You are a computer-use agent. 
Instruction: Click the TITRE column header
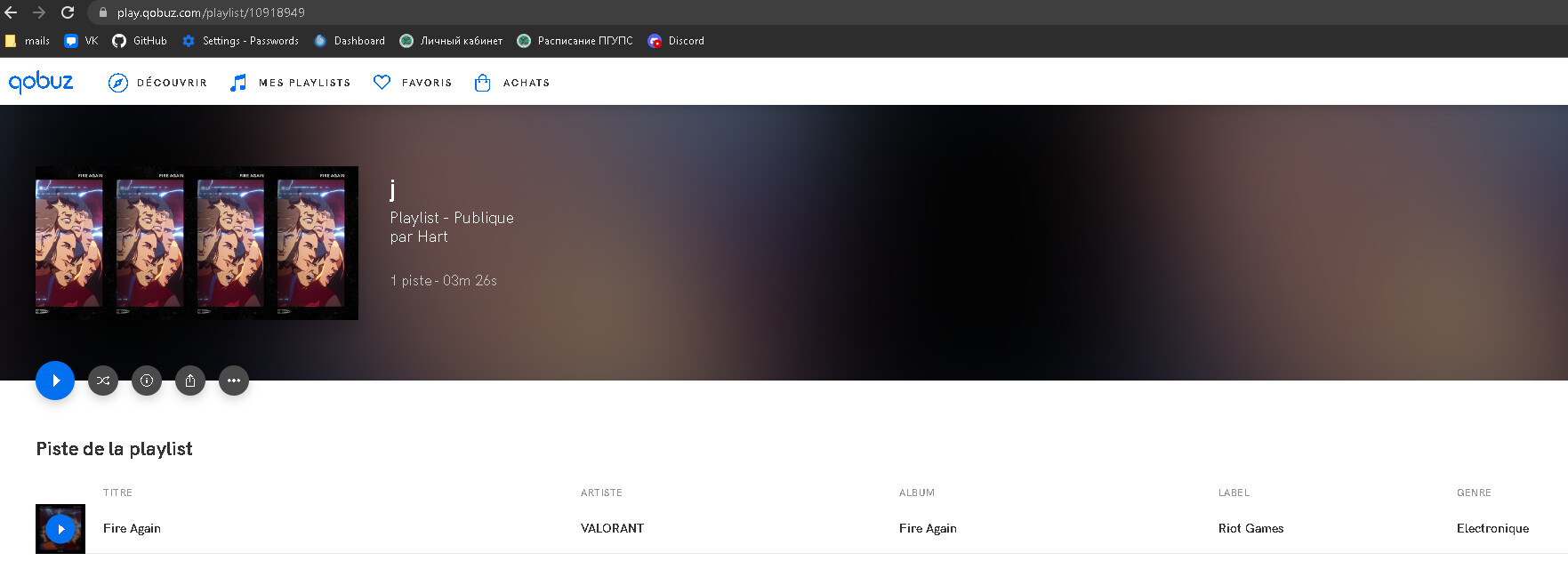click(x=117, y=493)
